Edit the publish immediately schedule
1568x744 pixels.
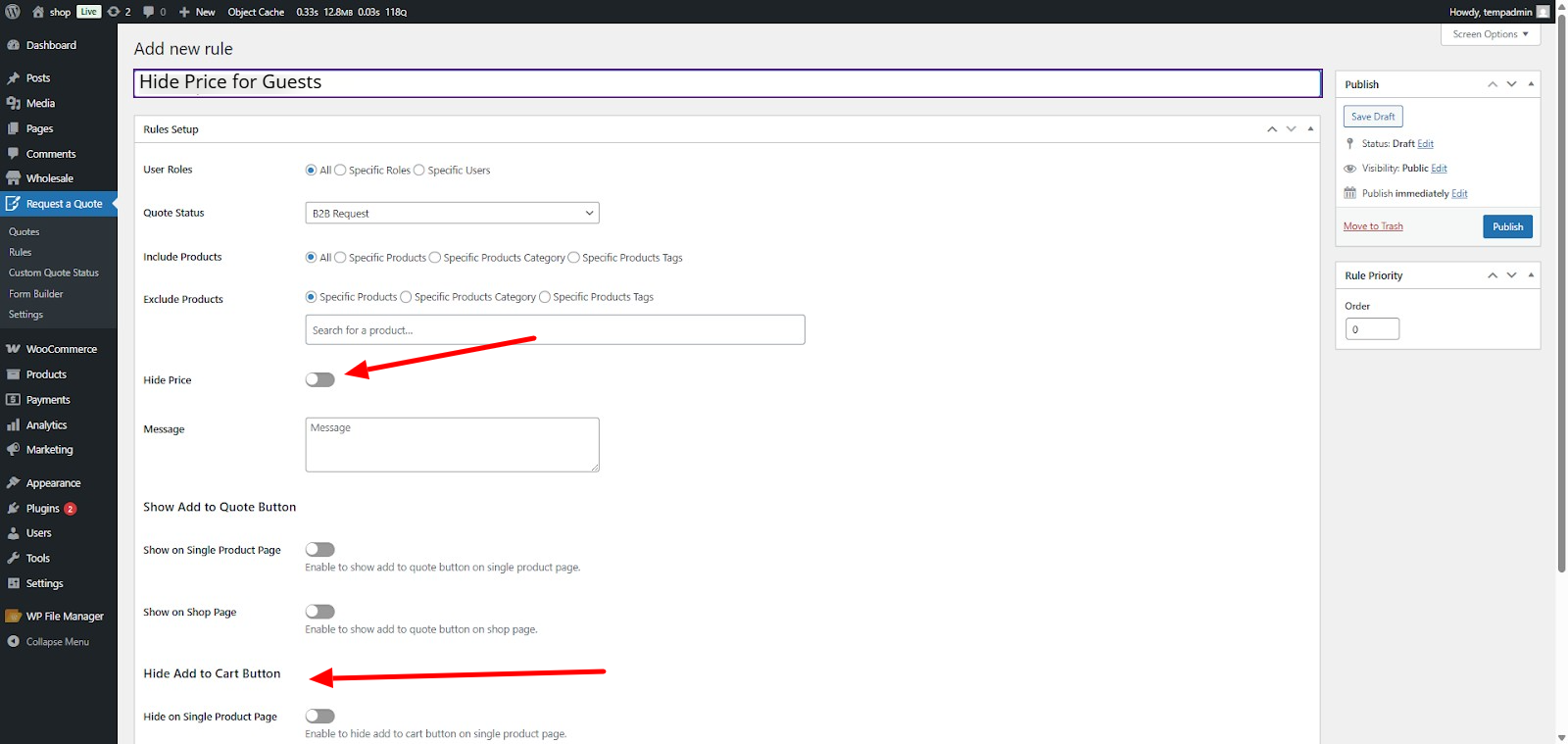coord(1459,194)
